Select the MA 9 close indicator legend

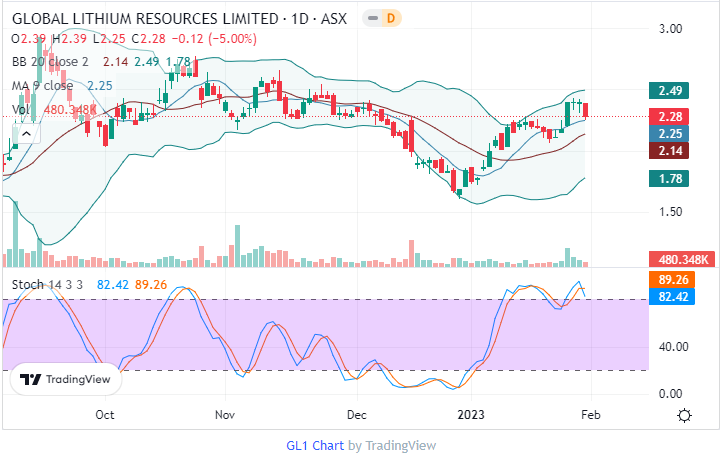(47, 86)
